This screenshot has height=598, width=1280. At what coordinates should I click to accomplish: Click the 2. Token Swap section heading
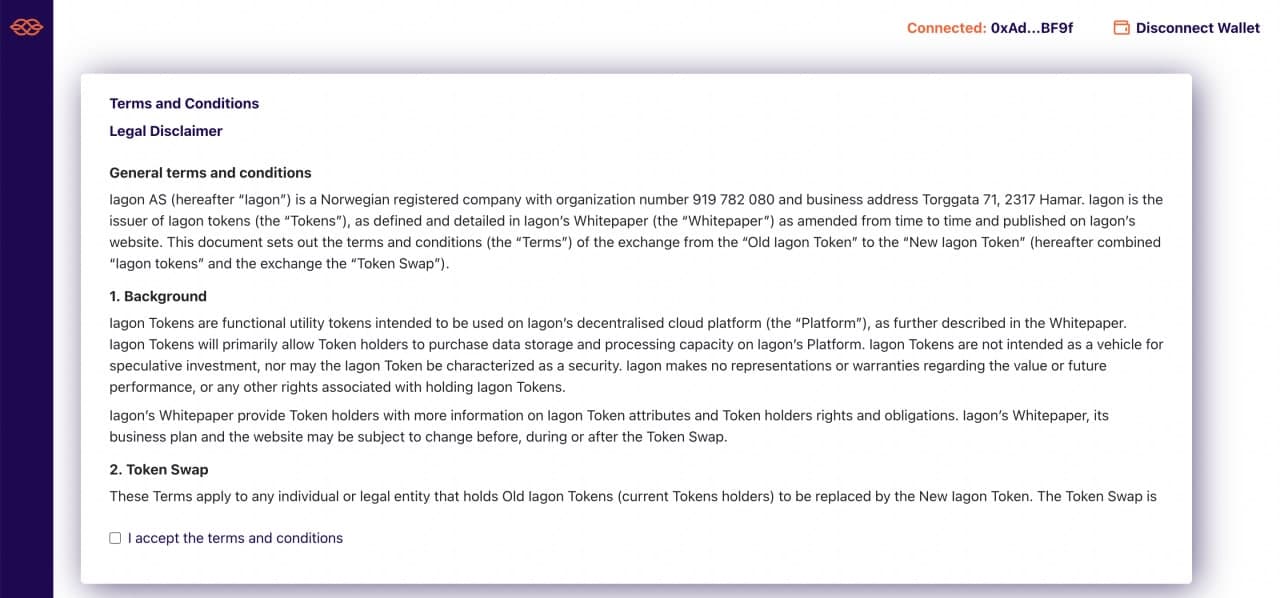[x=159, y=469]
